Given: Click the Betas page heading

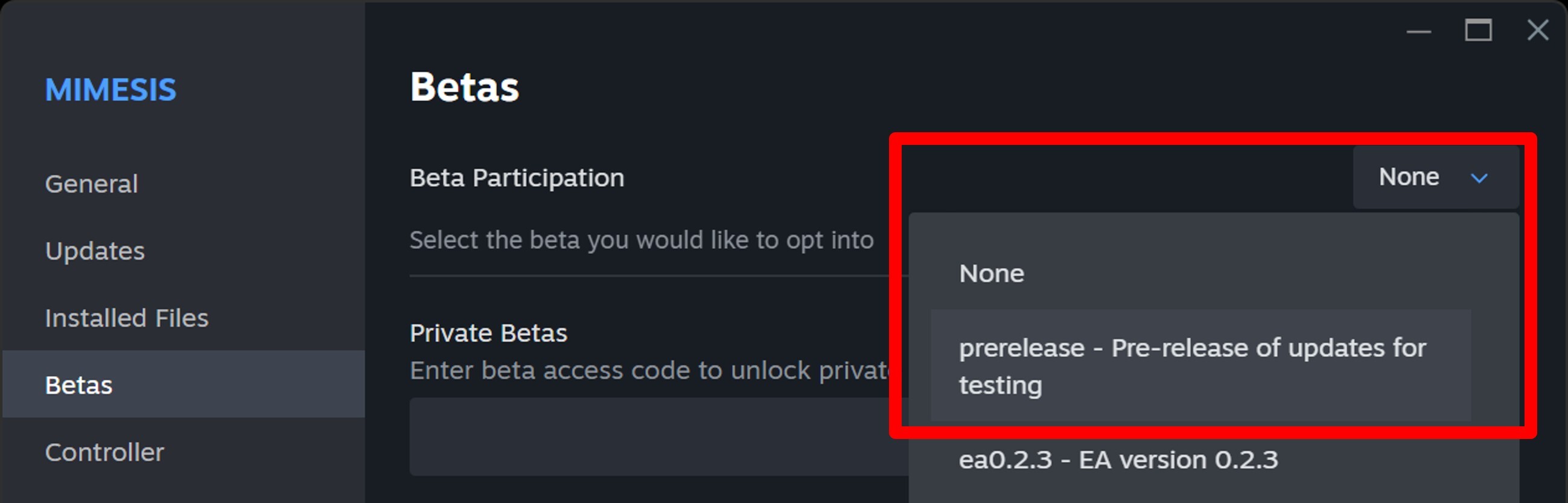Looking at the screenshot, I should coord(465,87).
